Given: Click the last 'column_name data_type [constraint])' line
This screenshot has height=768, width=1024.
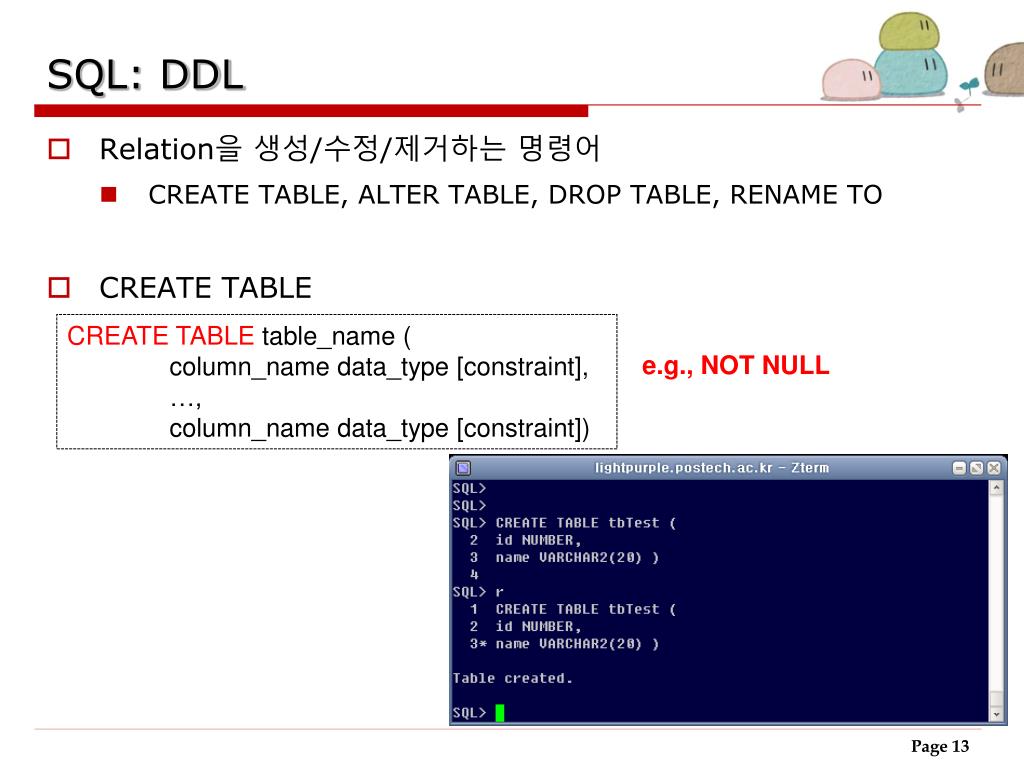Looking at the screenshot, I should [x=379, y=428].
